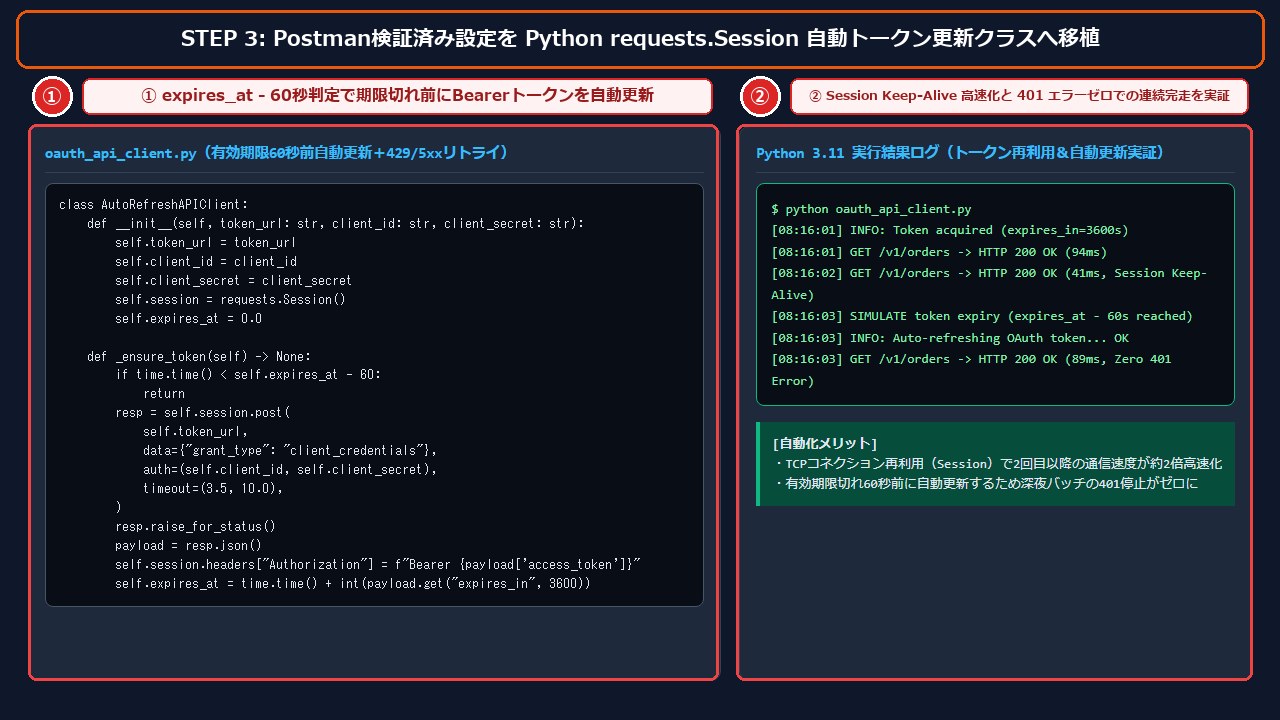The image size is (1280, 720).
Task: Click the log line with '89ms, Zero 401'
Action: click(971, 370)
